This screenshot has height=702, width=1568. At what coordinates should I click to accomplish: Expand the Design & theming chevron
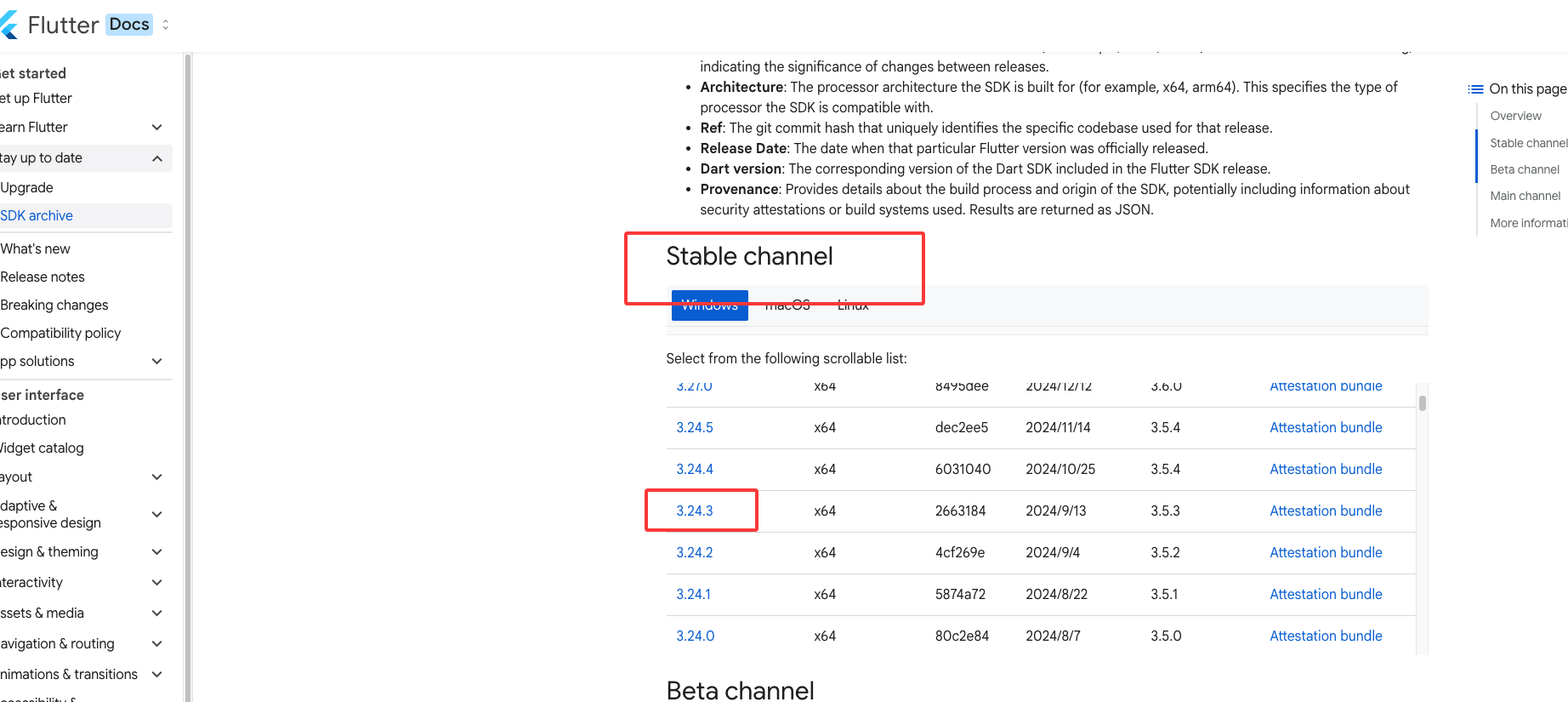pos(156,552)
